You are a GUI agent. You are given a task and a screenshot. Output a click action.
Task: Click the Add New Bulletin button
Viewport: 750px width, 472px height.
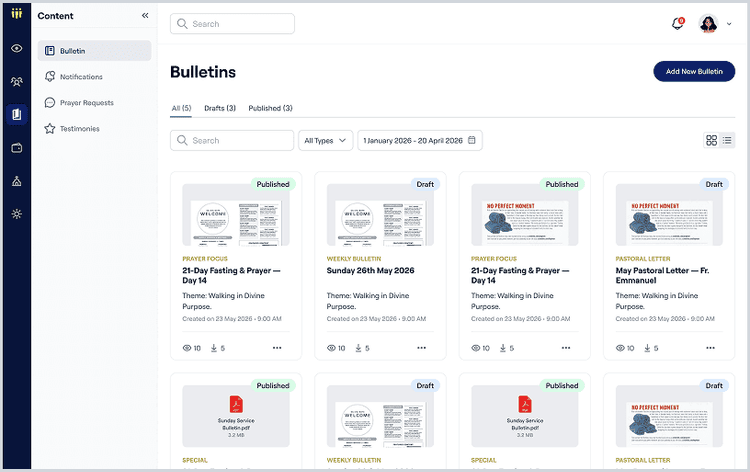[x=694, y=71]
